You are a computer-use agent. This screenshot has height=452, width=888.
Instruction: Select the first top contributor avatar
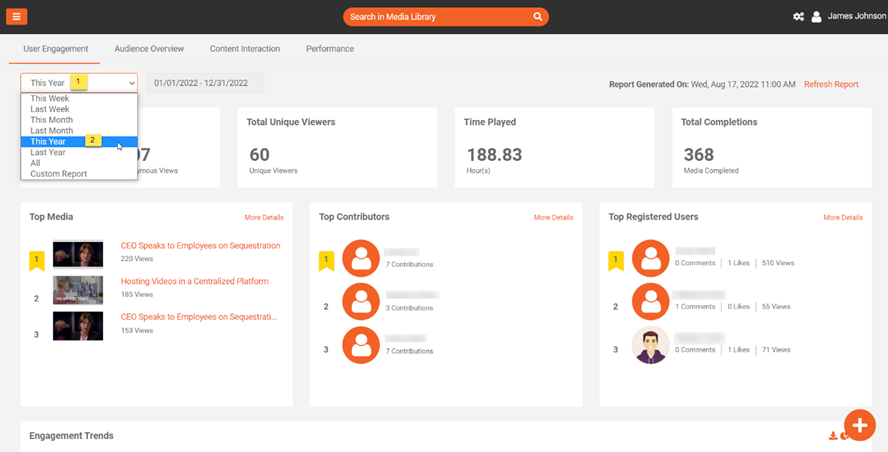click(361, 259)
